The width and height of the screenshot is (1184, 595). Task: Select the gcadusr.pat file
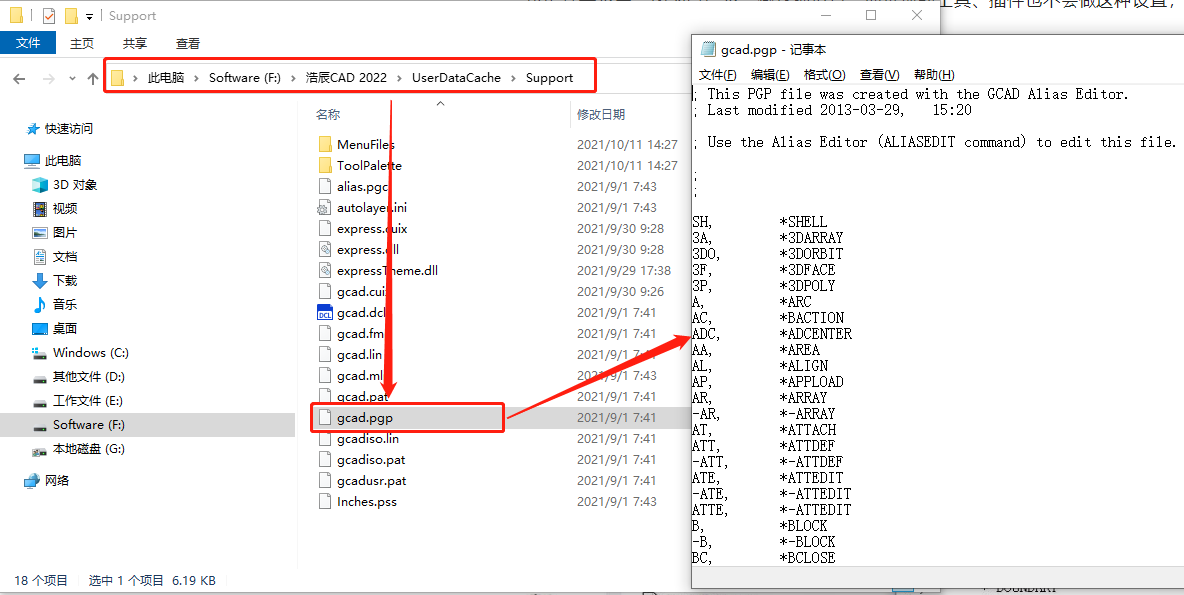[x=372, y=480]
